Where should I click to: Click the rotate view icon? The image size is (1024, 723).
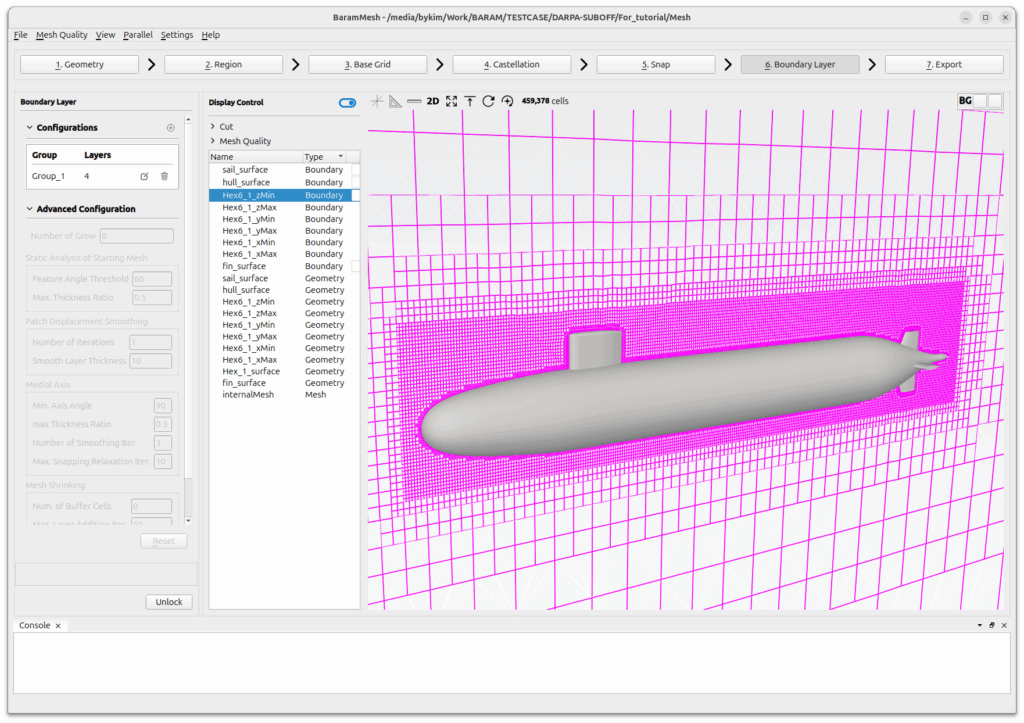488,101
